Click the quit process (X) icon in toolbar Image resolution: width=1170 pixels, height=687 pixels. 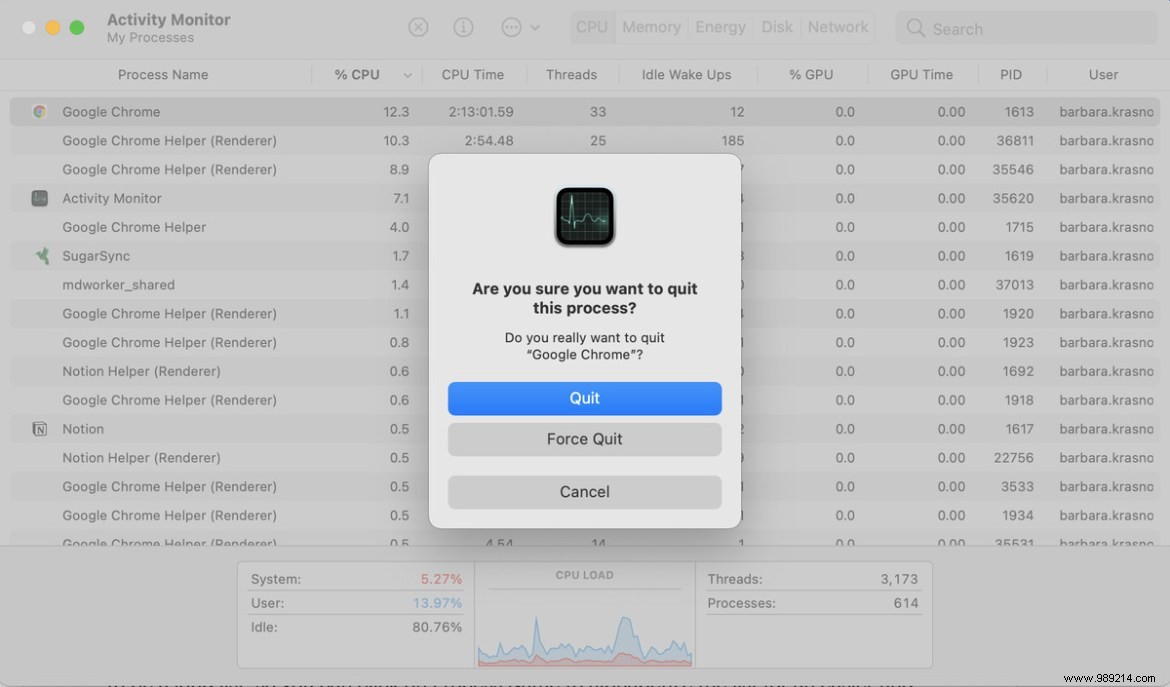pos(418,27)
